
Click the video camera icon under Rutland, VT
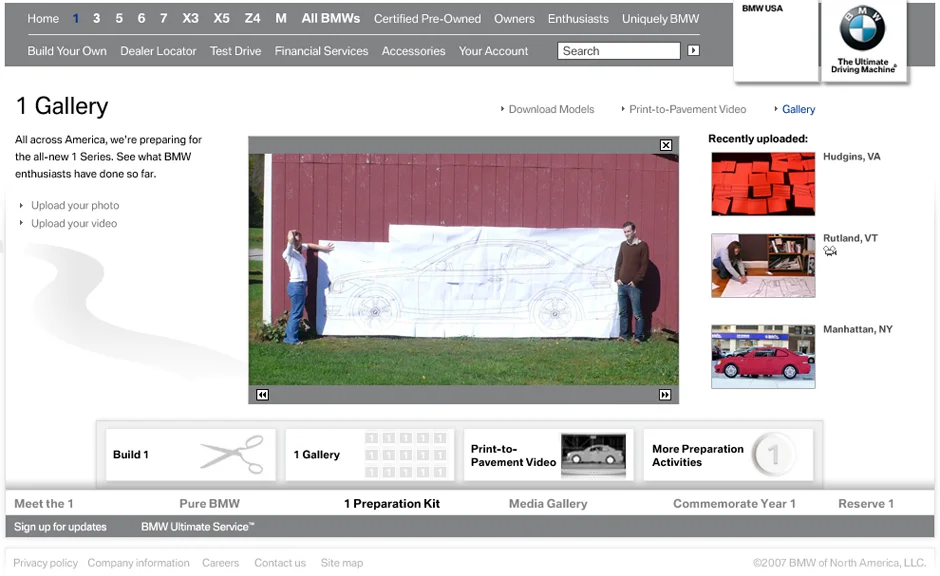830,251
